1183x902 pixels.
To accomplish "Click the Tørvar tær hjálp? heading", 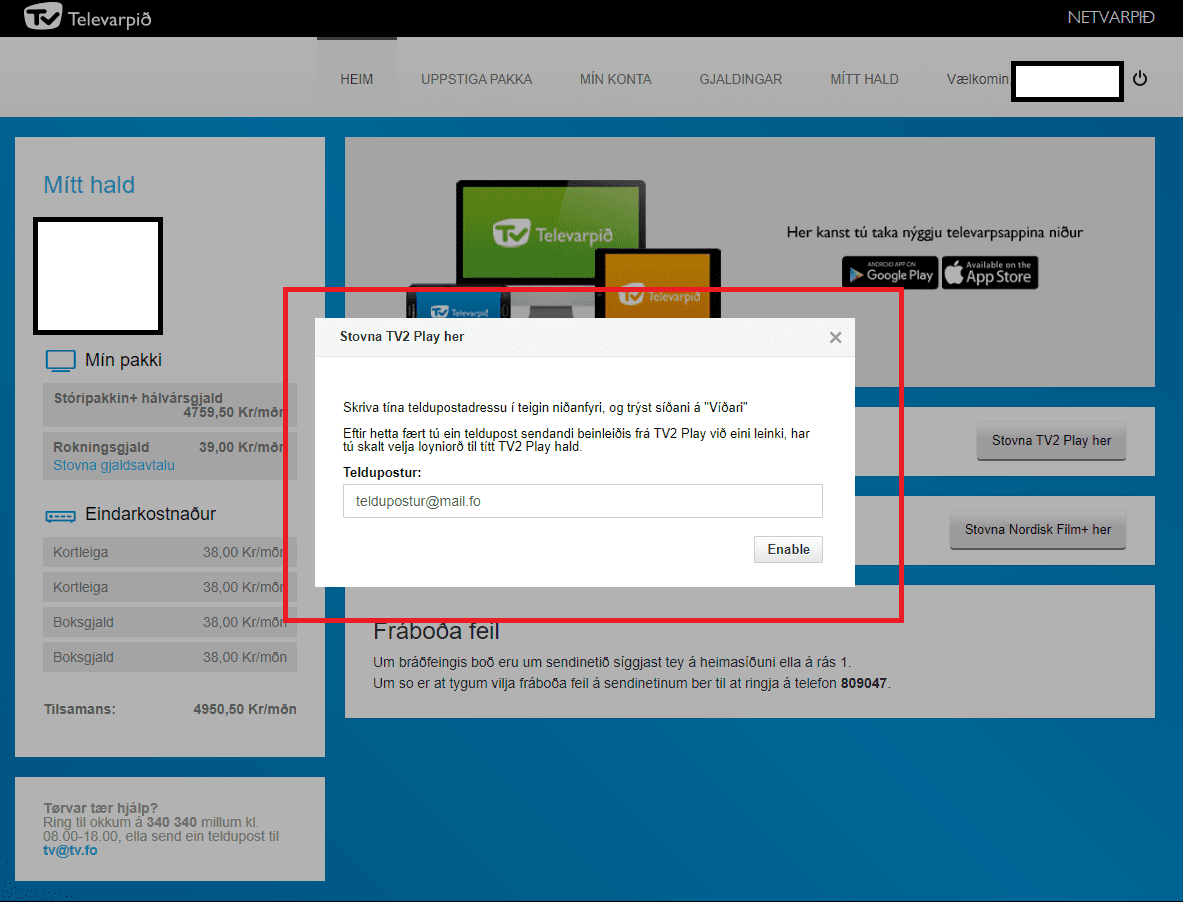I will click(x=100, y=808).
